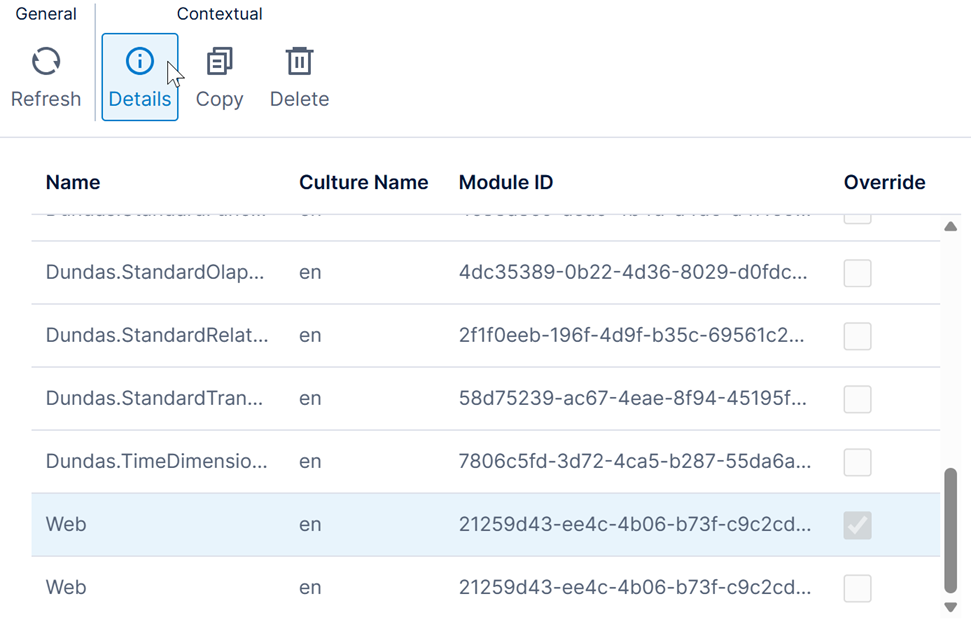971x629 pixels.
Task: Sort entries by Module ID column header
Action: click(505, 182)
